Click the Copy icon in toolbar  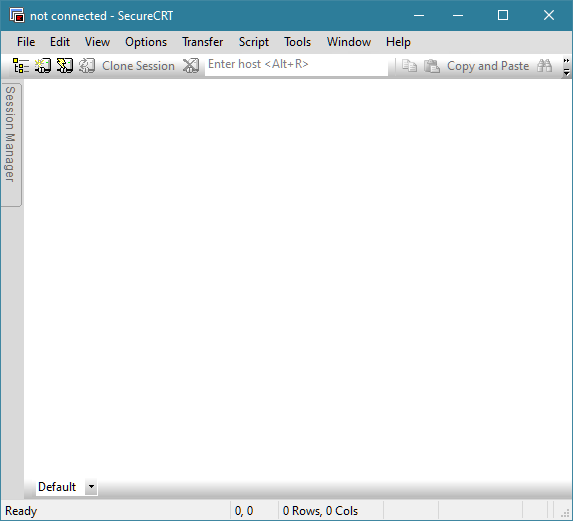[409, 66]
